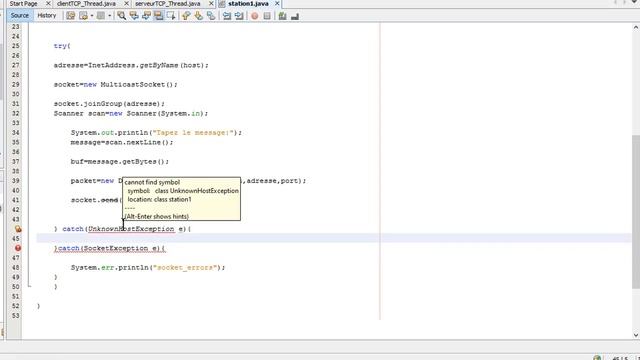Close the serveurTCP_Thread.java tab

[211, 3]
